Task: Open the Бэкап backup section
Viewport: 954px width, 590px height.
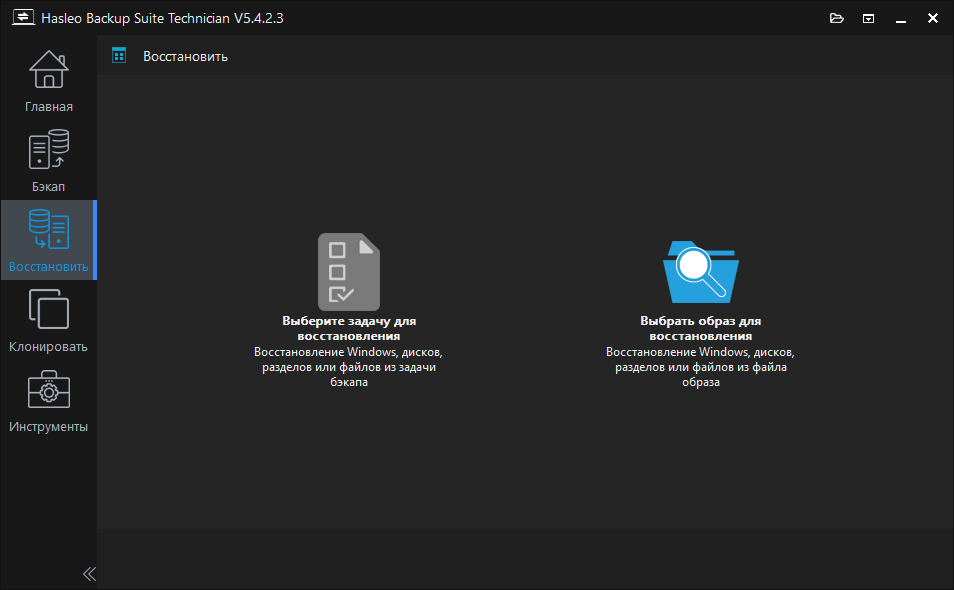Action: (x=49, y=161)
